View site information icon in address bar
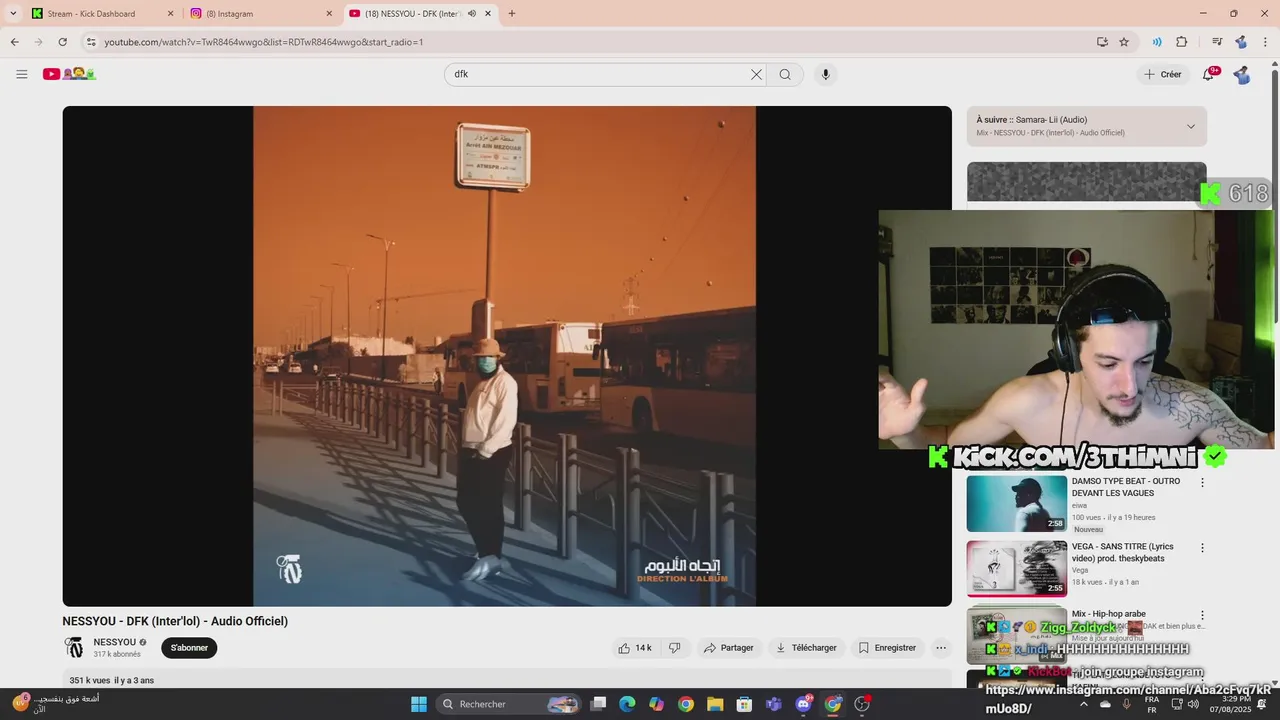 tap(91, 42)
